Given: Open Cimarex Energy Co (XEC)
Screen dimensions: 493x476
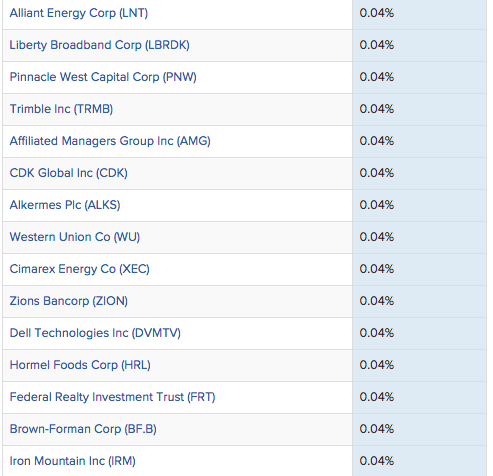Looking at the screenshot, I should 80,269.
